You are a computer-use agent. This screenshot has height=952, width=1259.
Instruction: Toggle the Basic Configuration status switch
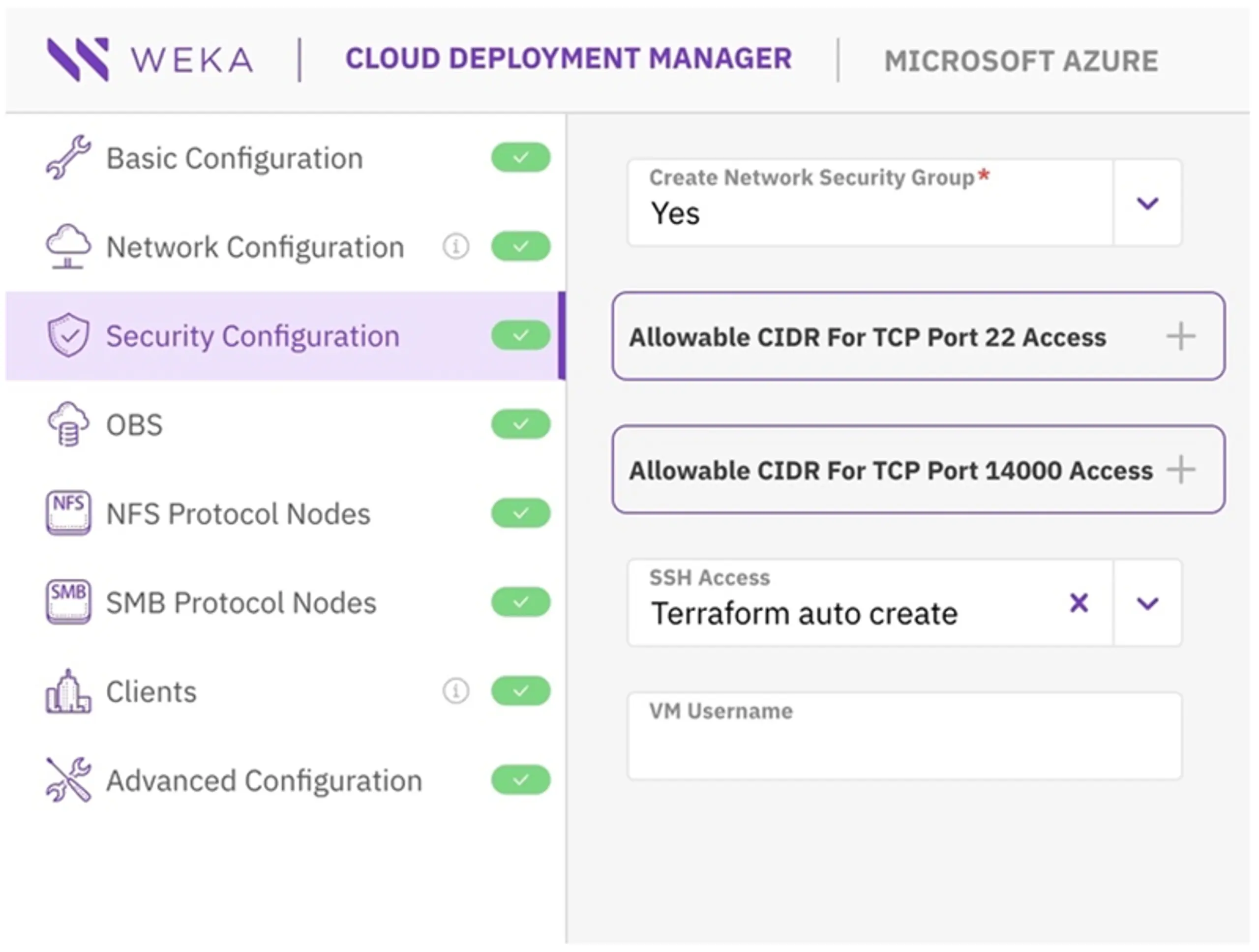(x=521, y=158)
